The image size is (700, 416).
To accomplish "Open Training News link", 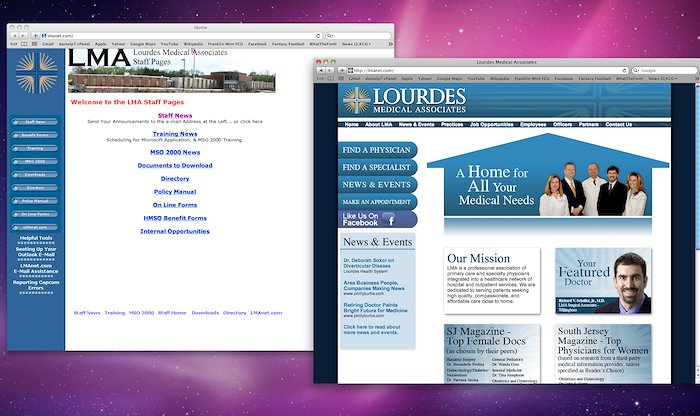I will pyautogui.click(x=175, y=134).
